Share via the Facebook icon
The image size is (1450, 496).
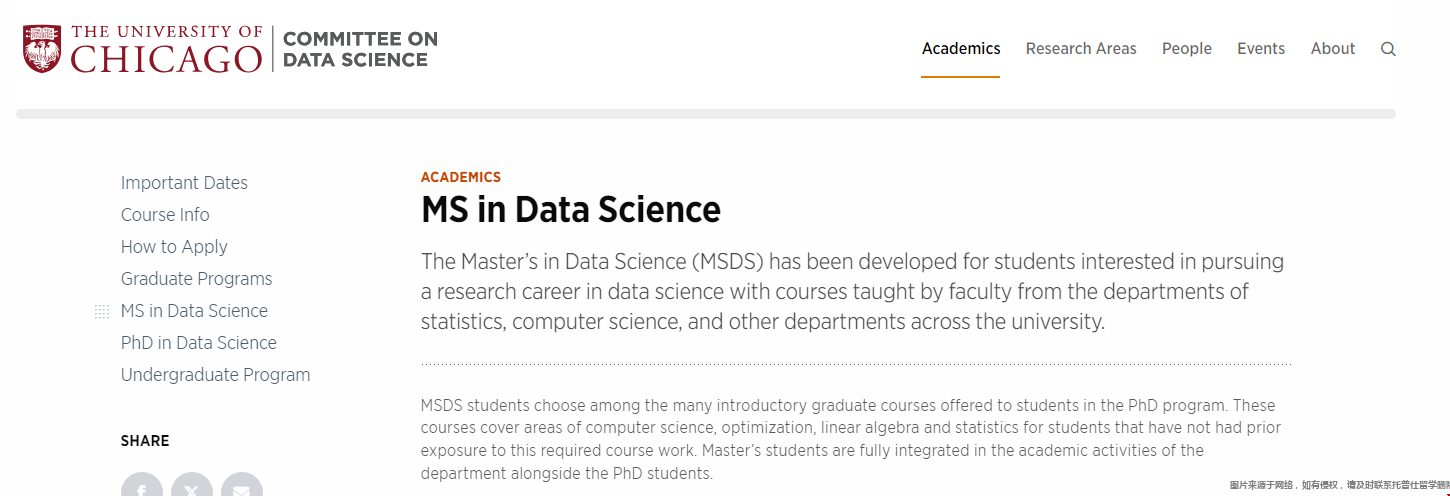click(142, 486)
